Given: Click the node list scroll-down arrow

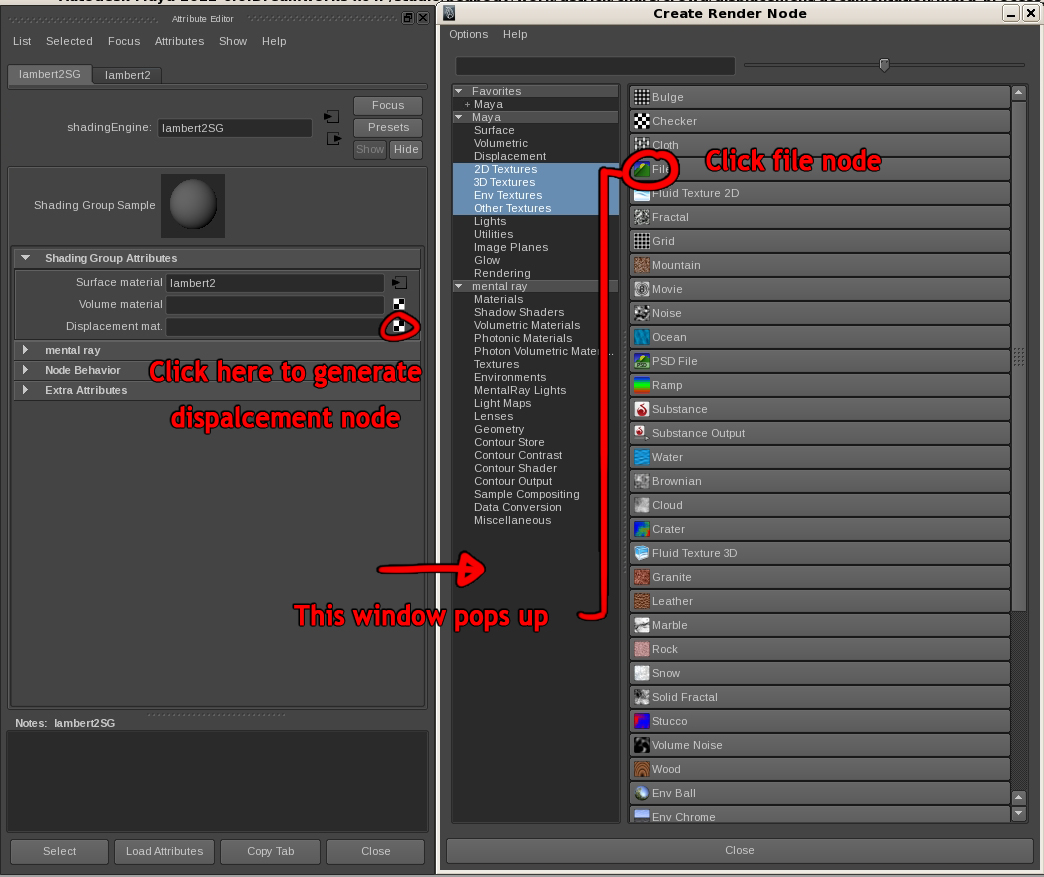Looking at the screenshot, I should (x=1018, y=813).
